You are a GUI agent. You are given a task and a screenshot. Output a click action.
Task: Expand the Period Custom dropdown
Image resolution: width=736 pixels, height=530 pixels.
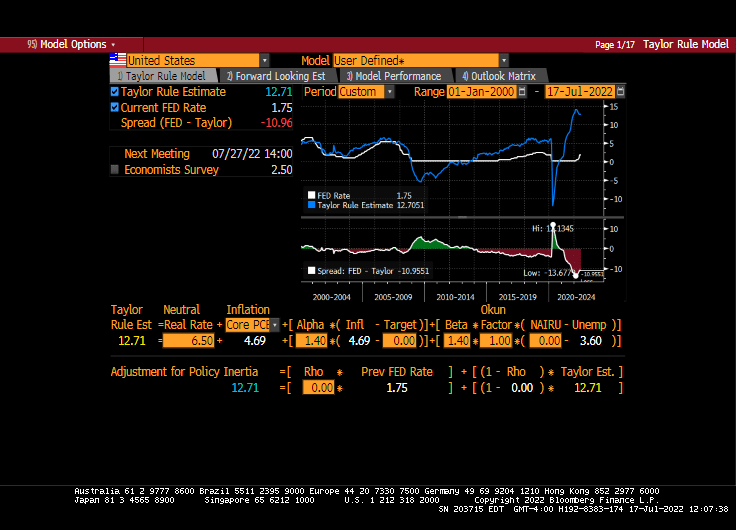(x=389, y=92)
